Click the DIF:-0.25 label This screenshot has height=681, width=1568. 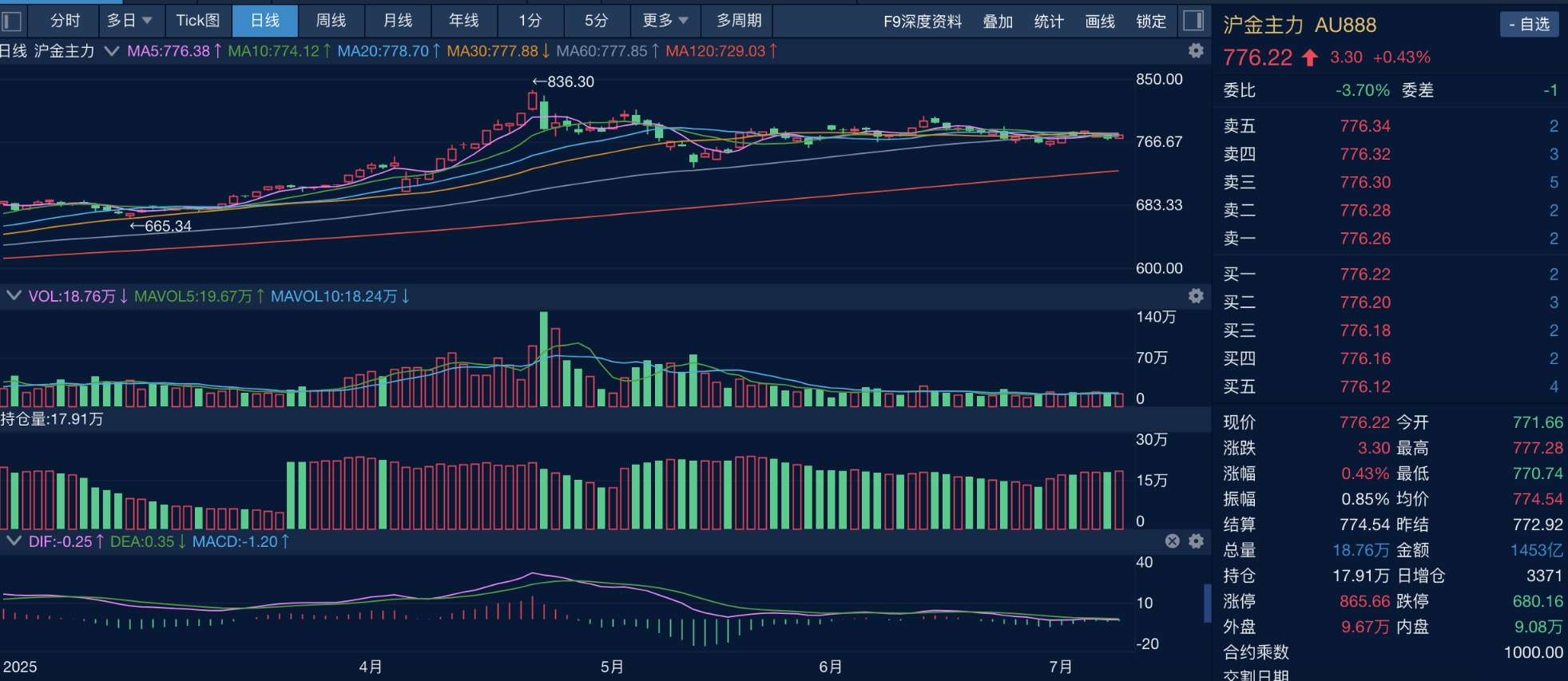66,541
